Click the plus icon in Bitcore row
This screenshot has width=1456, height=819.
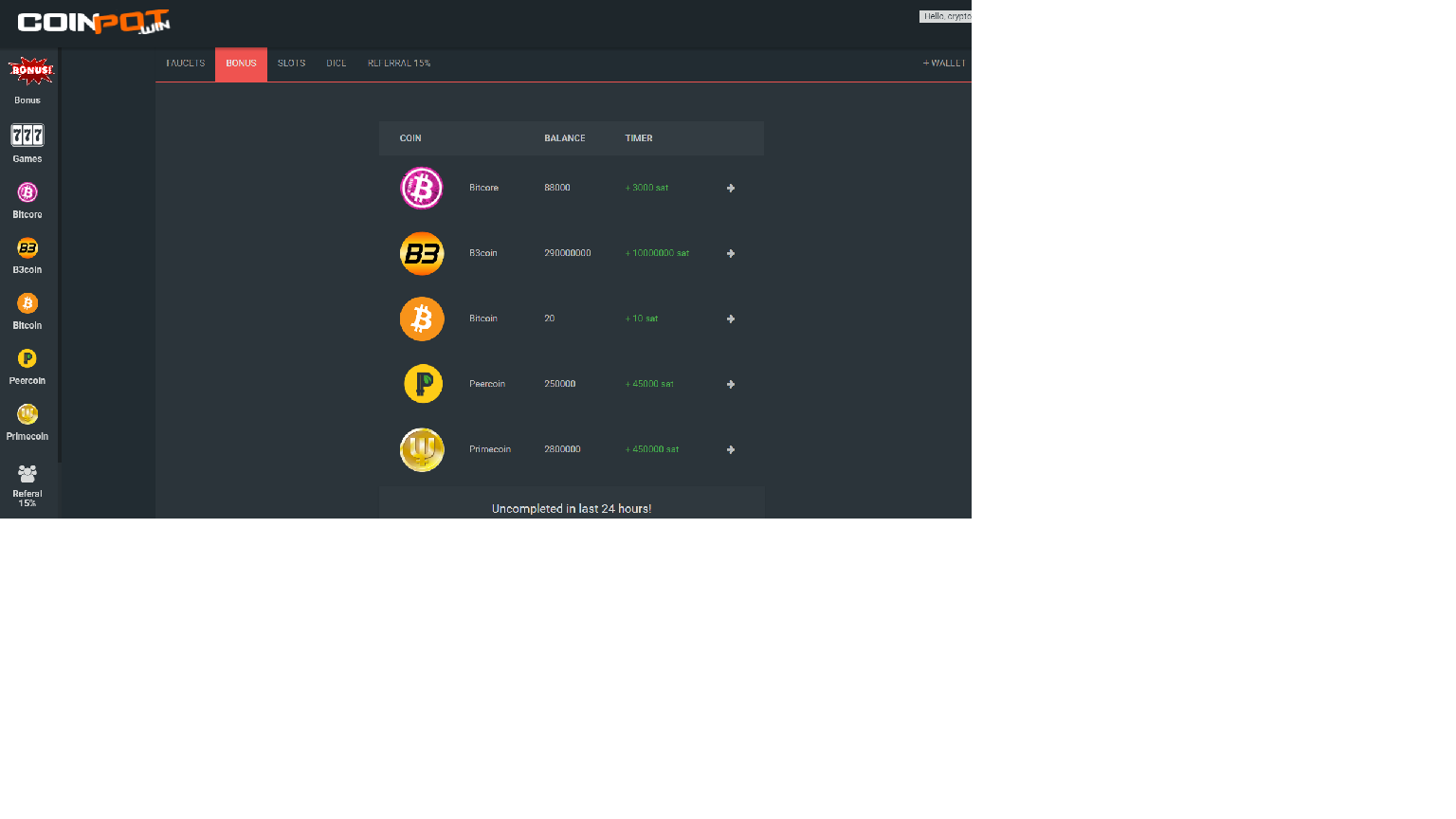[x=731, y=188]
